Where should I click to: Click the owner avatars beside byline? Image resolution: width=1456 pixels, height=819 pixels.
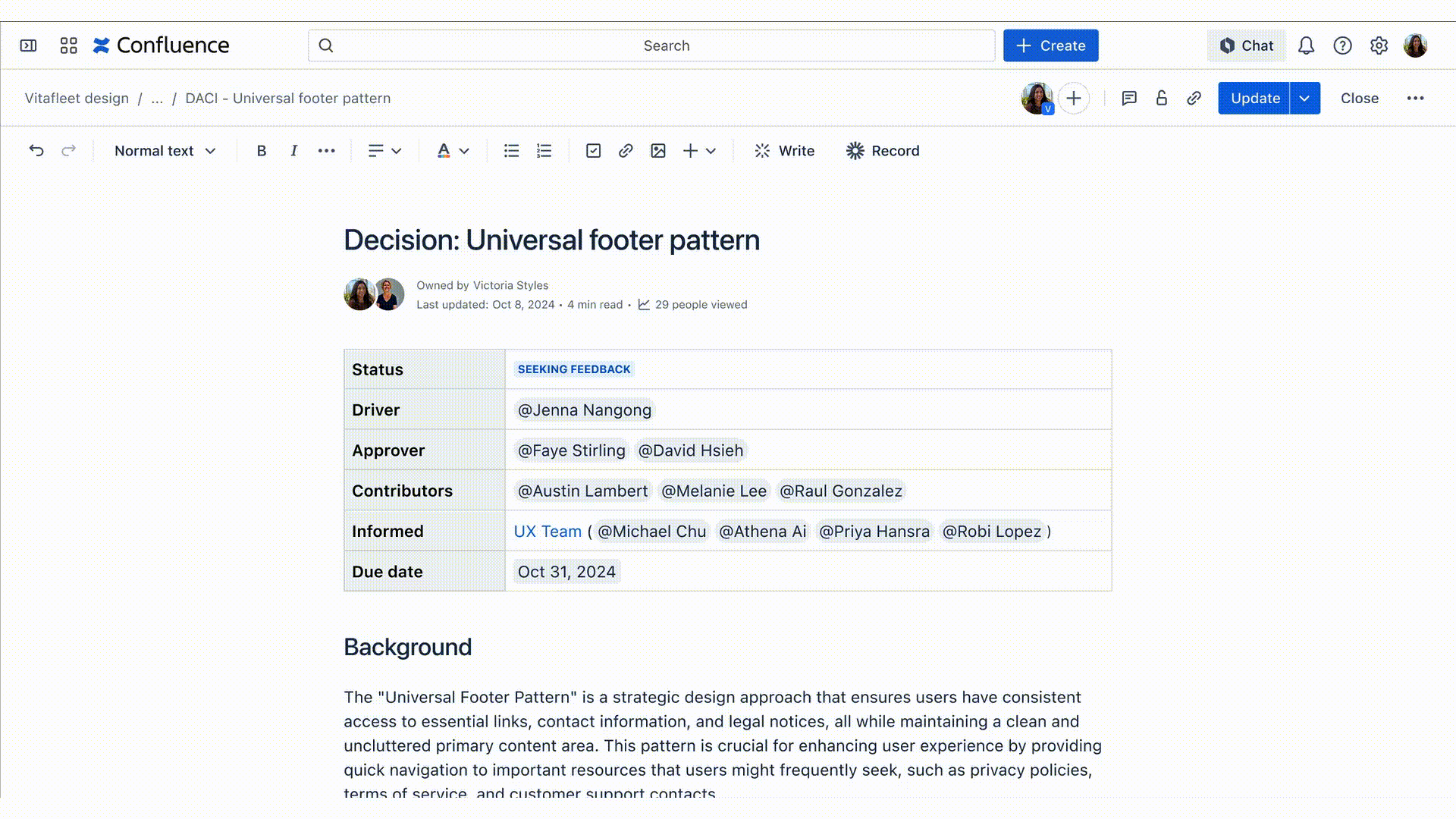(374, 294)
